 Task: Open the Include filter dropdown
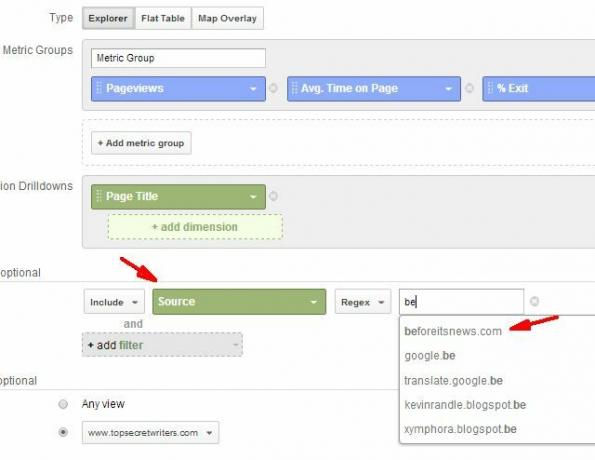114,302
